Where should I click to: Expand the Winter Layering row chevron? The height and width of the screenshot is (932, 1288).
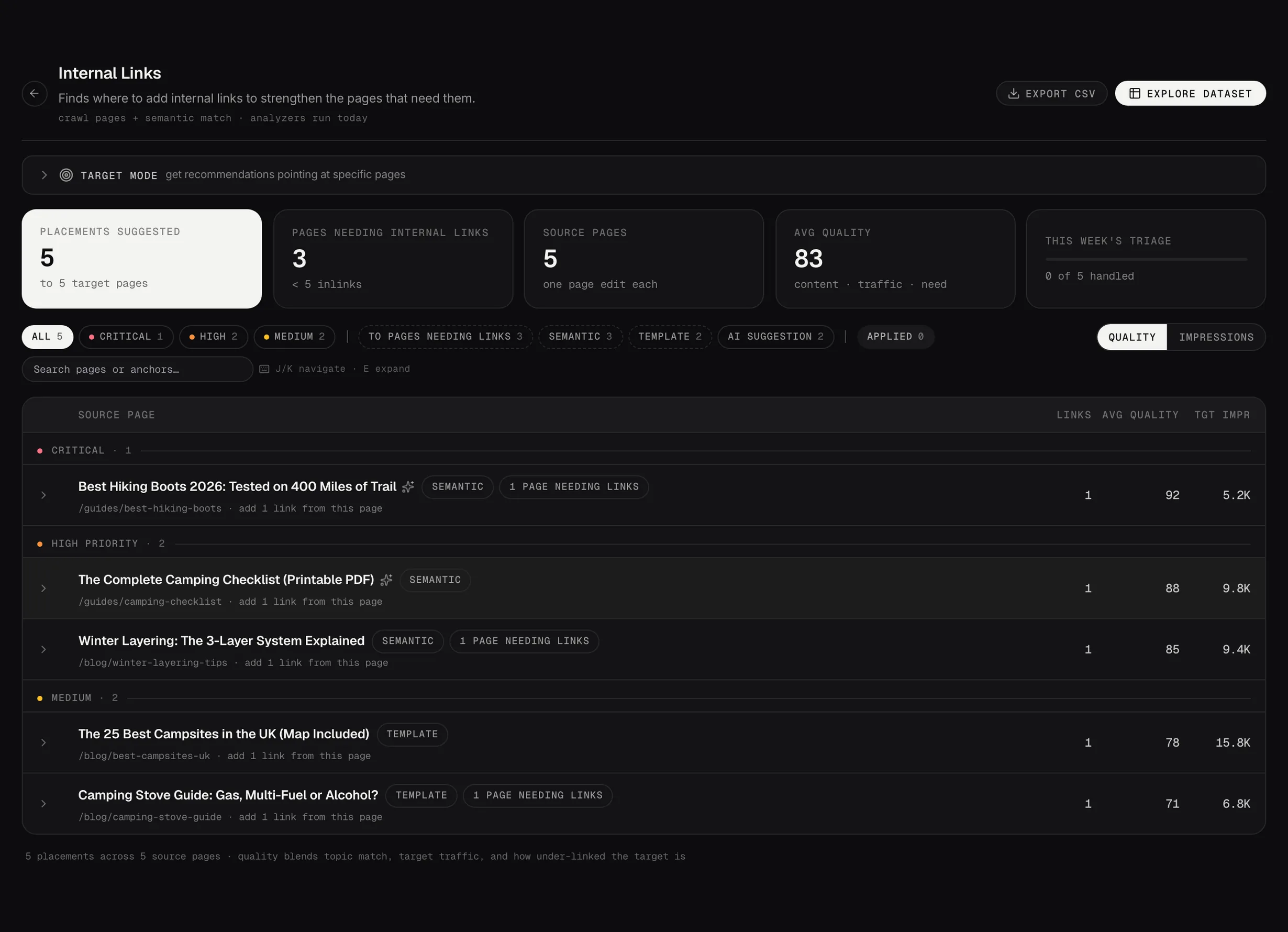point(44,650)
